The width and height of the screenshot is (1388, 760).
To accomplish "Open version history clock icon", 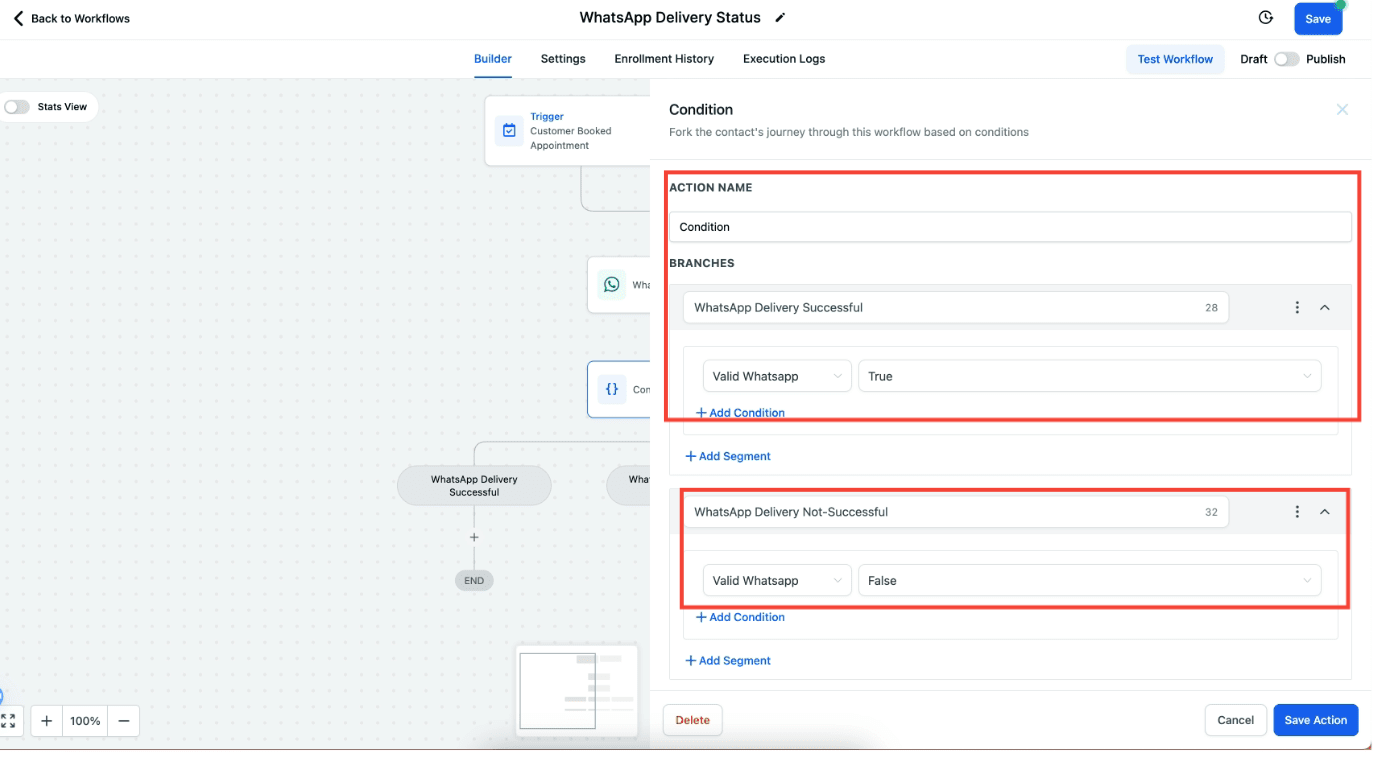I will click(x=1265, y=18).
